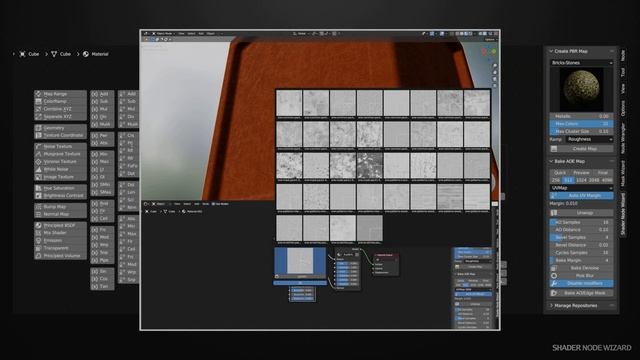Add a Principled BSDF shader

(60, 225)
